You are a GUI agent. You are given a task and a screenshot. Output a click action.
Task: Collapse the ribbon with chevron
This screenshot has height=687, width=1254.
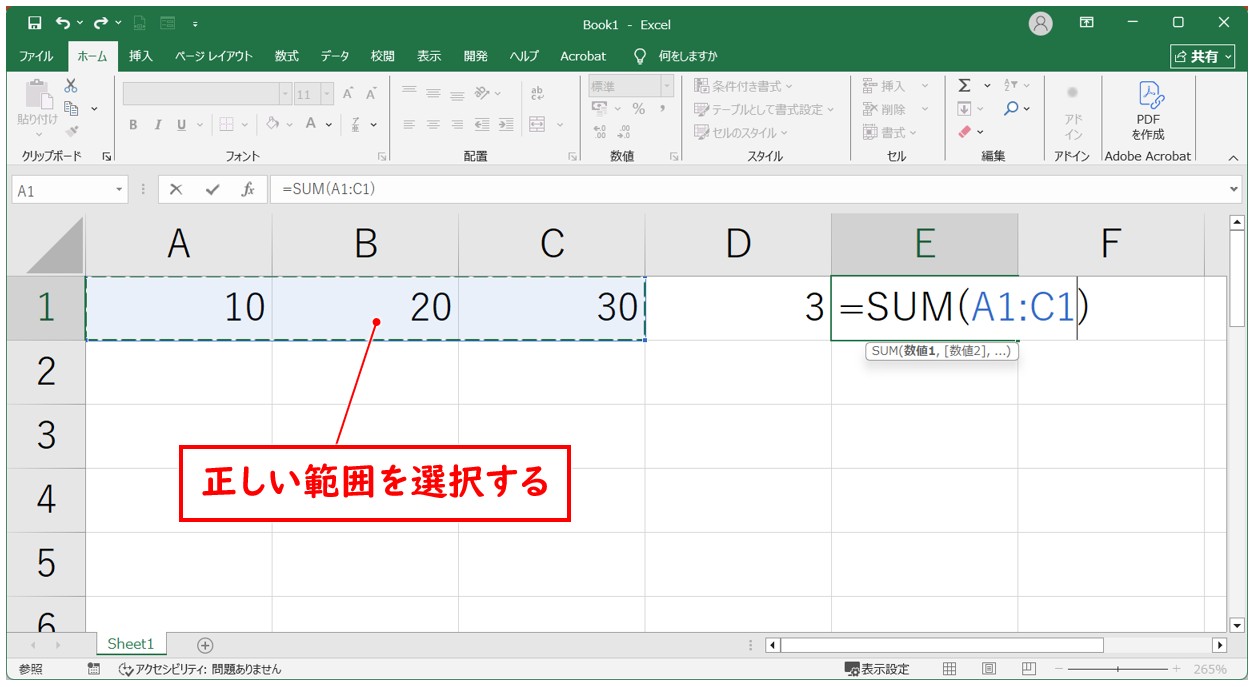pos(1232,157)
